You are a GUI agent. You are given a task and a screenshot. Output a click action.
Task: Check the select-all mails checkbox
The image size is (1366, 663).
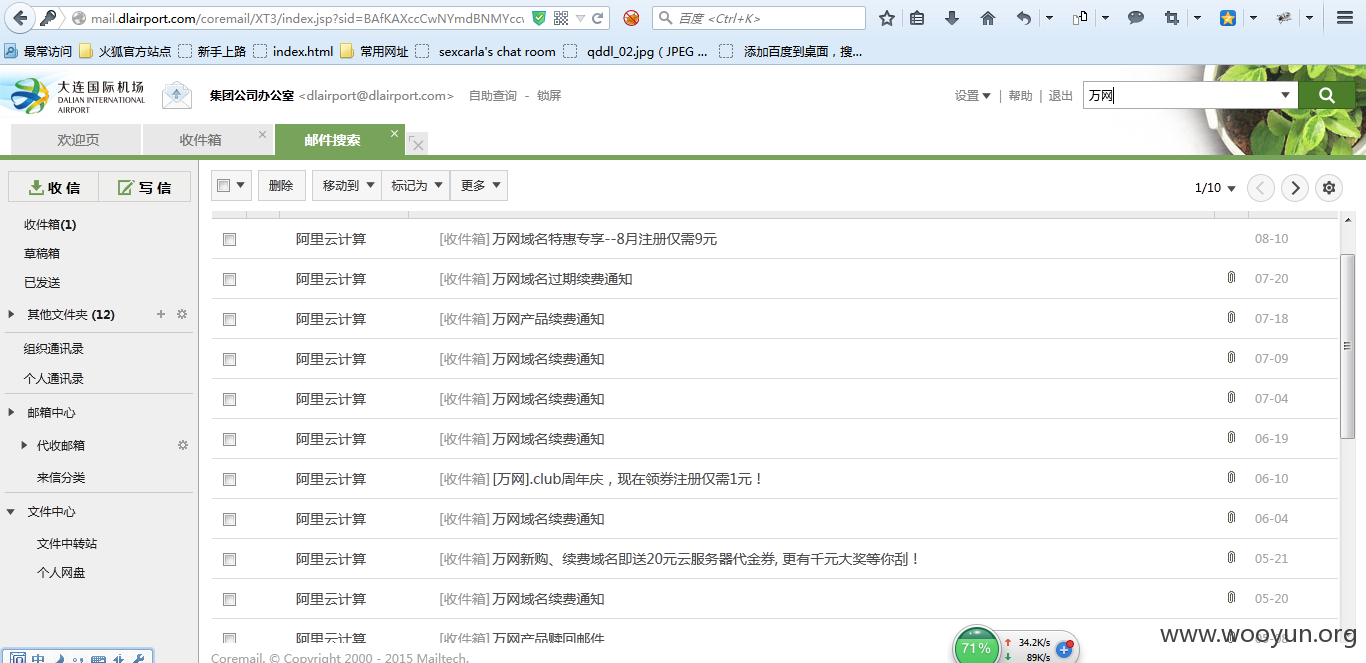pos(224,185)
